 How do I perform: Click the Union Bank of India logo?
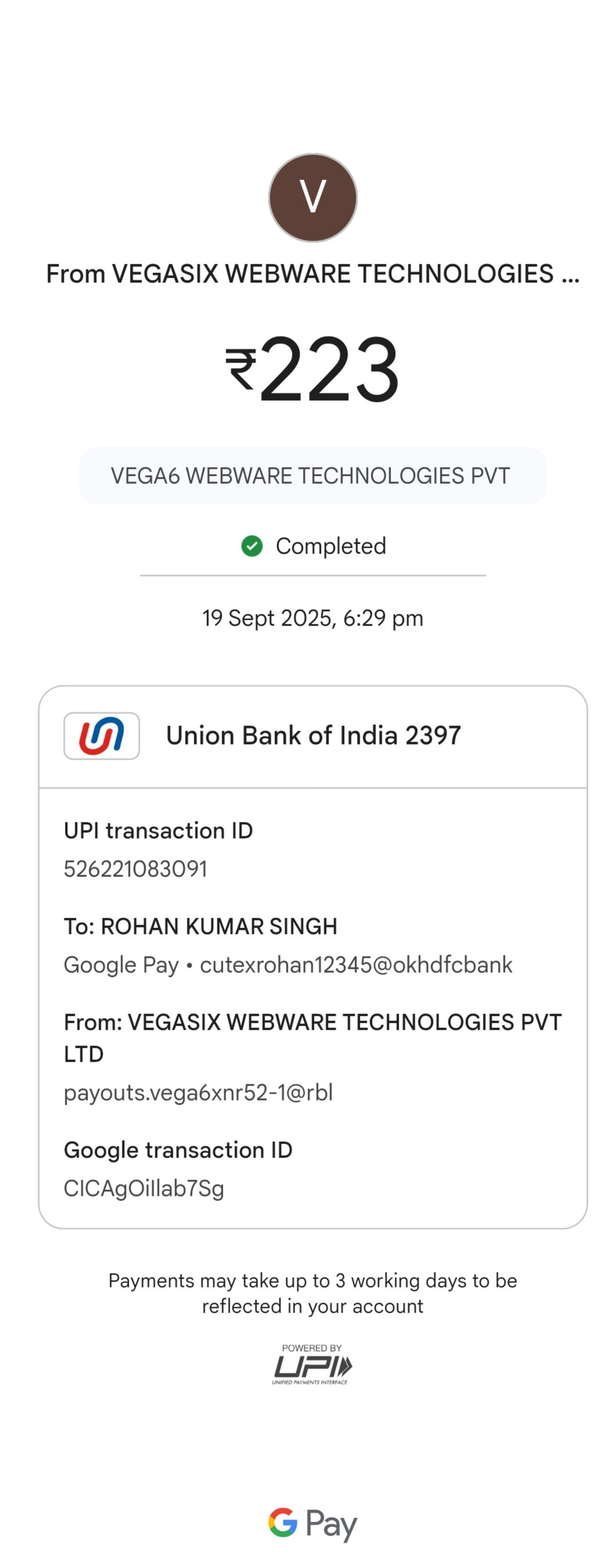[102, 735]
